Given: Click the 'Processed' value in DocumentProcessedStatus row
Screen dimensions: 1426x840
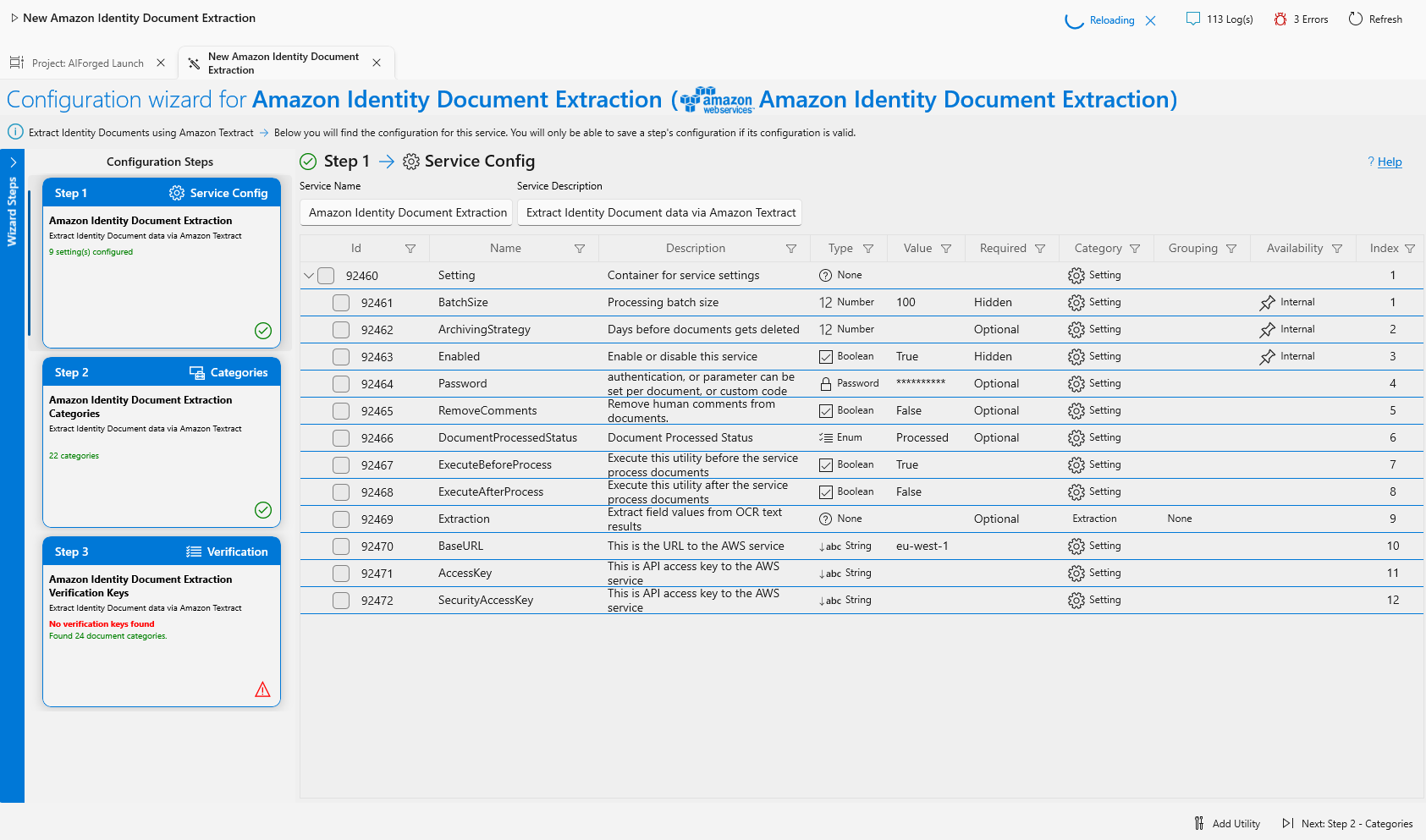Looking at the screenshot, I should [x=922, y=438].
